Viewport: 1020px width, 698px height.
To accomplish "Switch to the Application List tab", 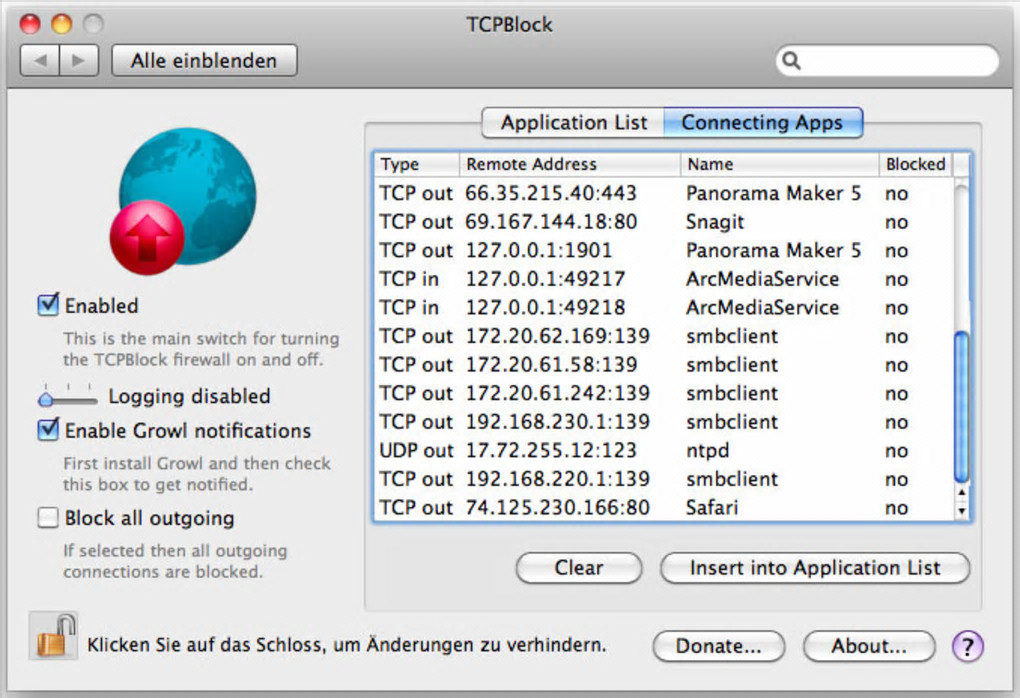I will [573, 122].
